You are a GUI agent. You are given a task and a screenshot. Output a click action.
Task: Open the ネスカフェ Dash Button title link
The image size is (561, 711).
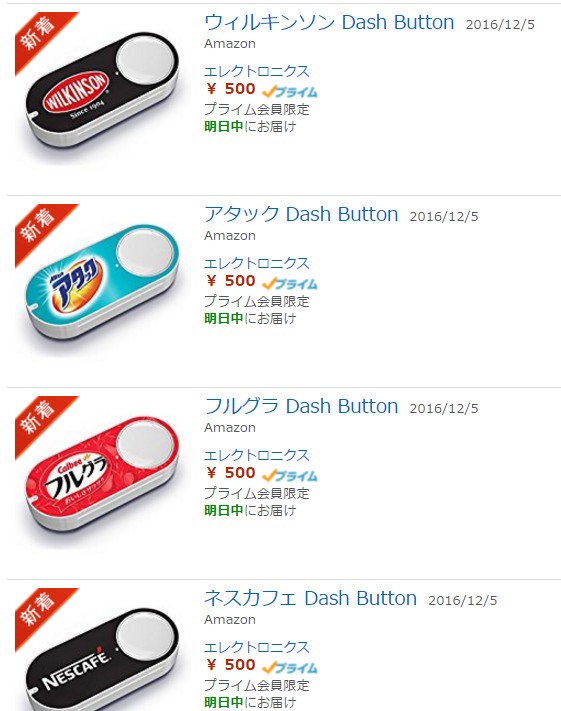(310, 598)
